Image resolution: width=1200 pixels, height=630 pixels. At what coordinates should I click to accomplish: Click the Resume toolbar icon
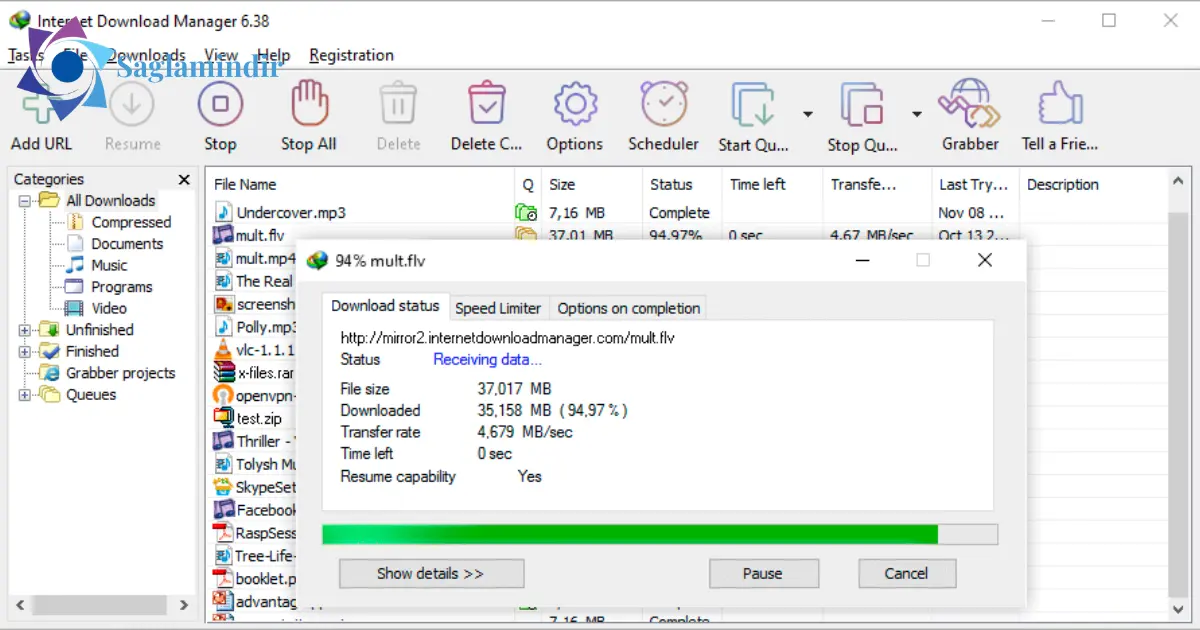pos(132,103)
